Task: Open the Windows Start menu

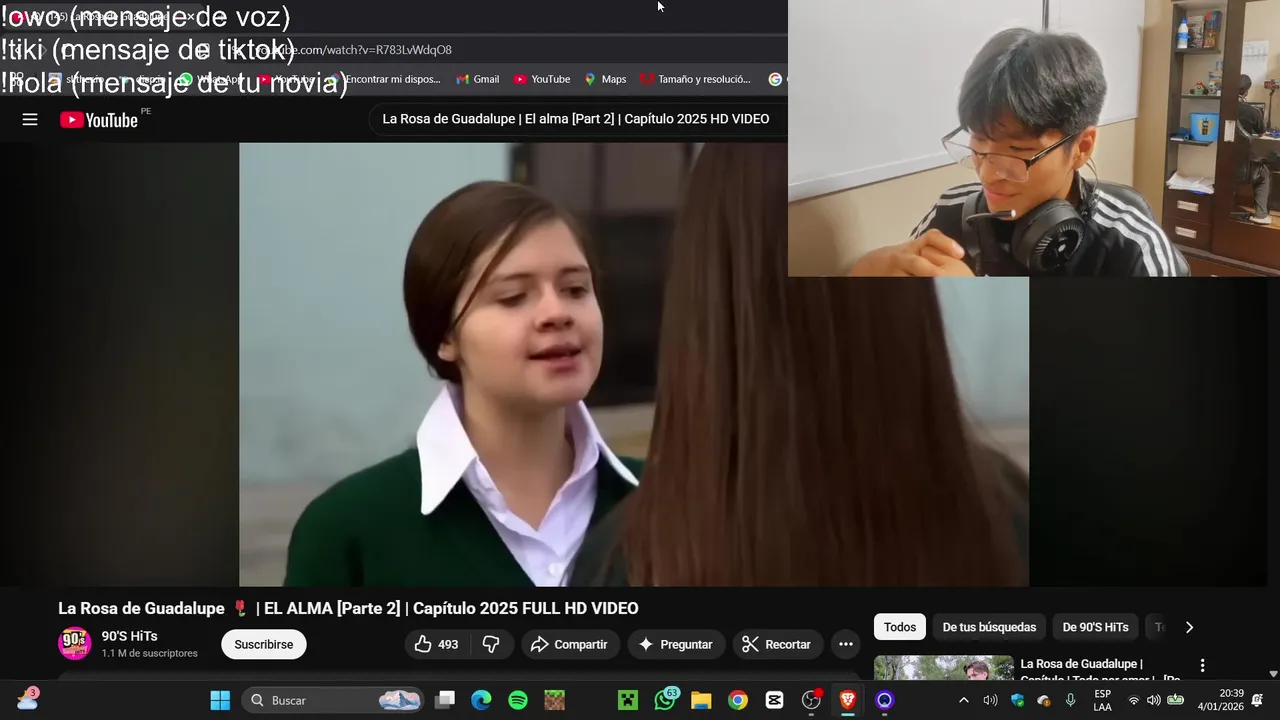Action: [220, 700]
